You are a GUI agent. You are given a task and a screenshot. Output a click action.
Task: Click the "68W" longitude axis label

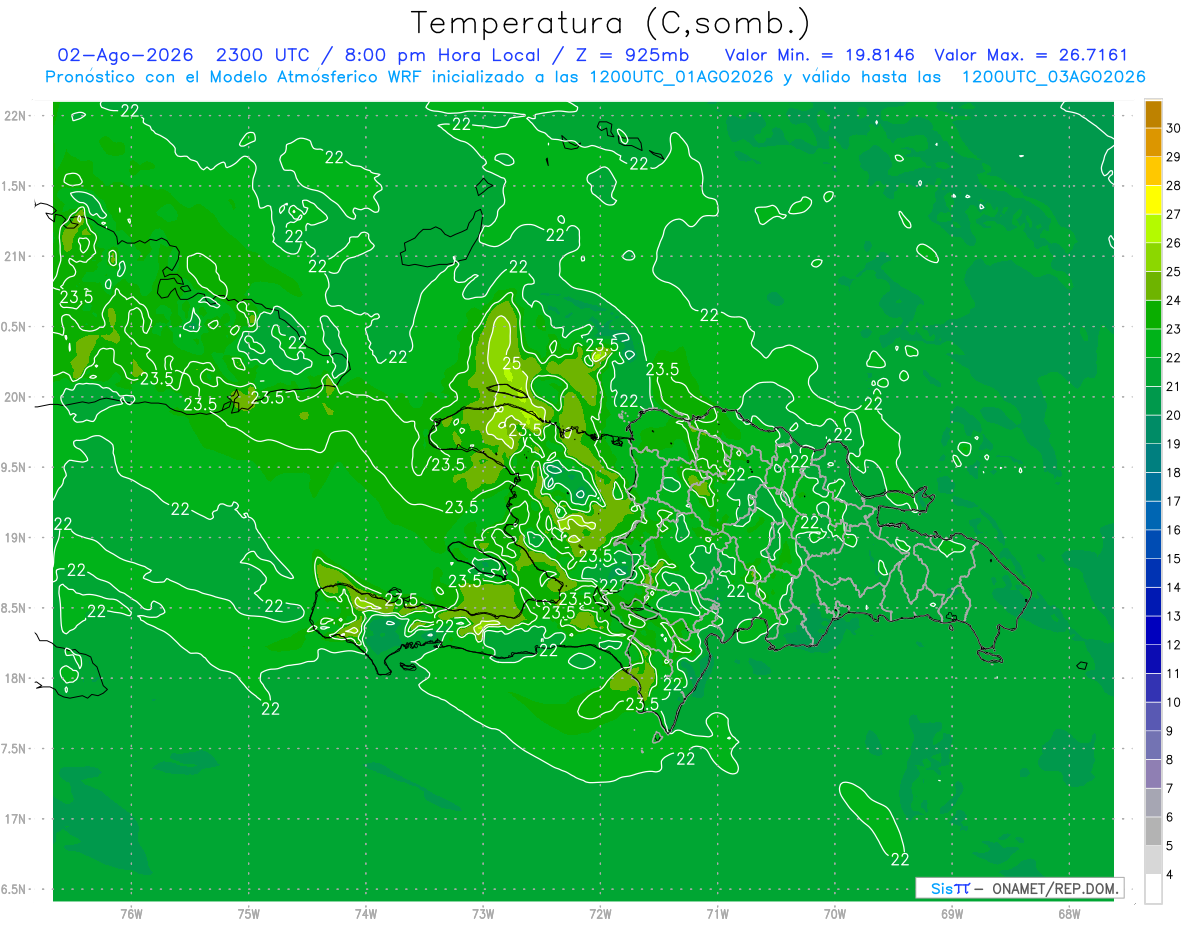(x=1069, y=914)
